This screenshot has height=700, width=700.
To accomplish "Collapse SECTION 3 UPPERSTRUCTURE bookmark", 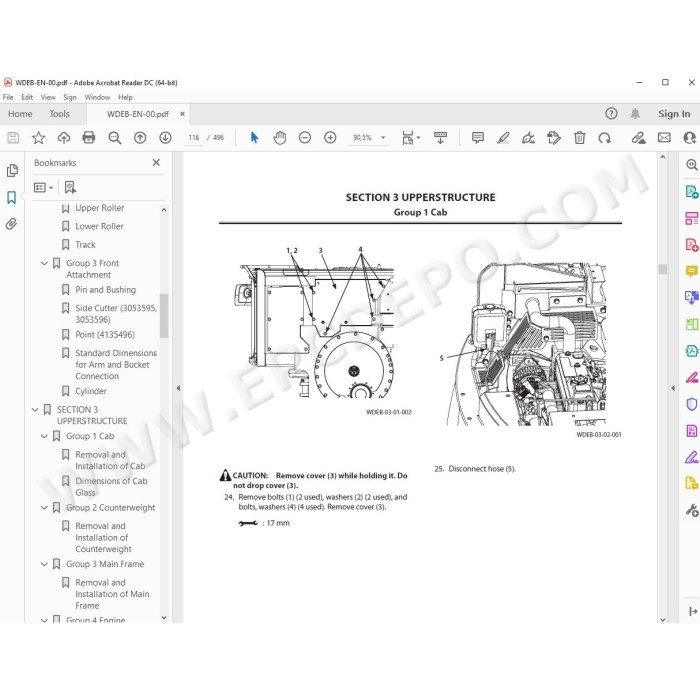I will [x=35, y=409].
